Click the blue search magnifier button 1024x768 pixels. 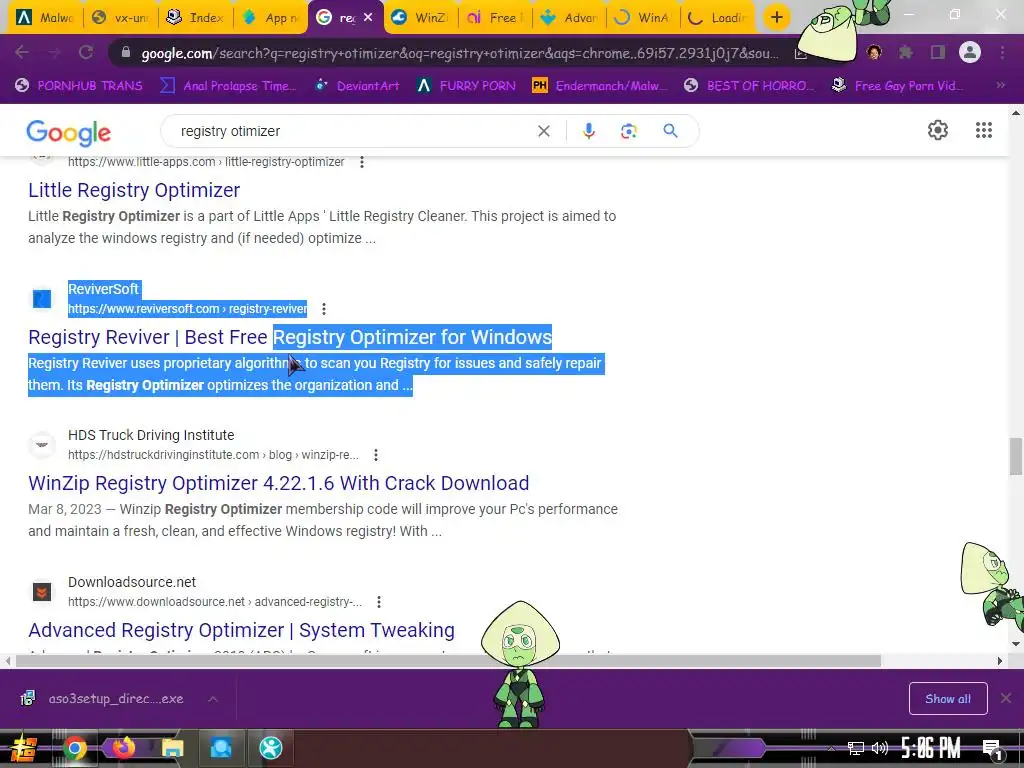tap(670, 131)
